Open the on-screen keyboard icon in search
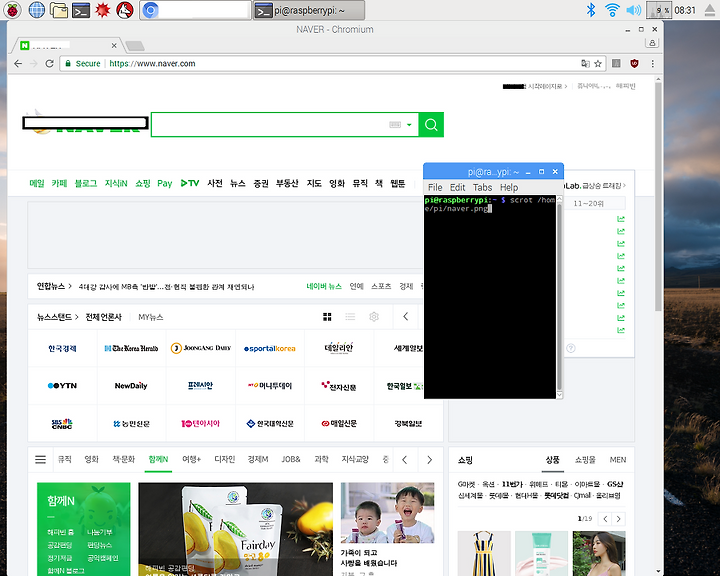 [395, 124]
